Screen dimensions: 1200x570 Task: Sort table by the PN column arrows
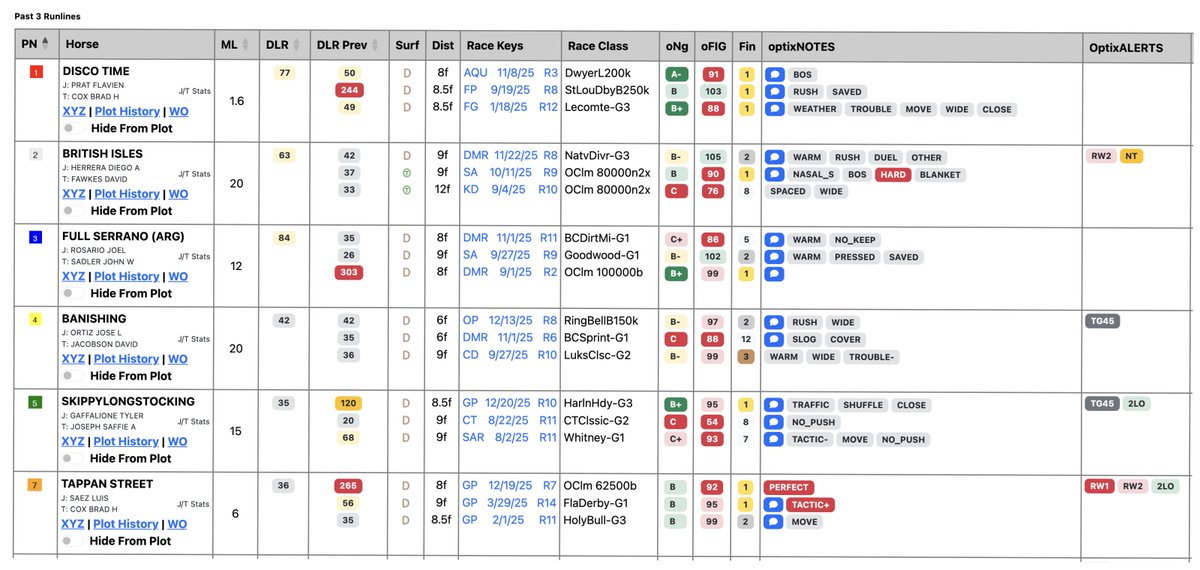(45, 44)
